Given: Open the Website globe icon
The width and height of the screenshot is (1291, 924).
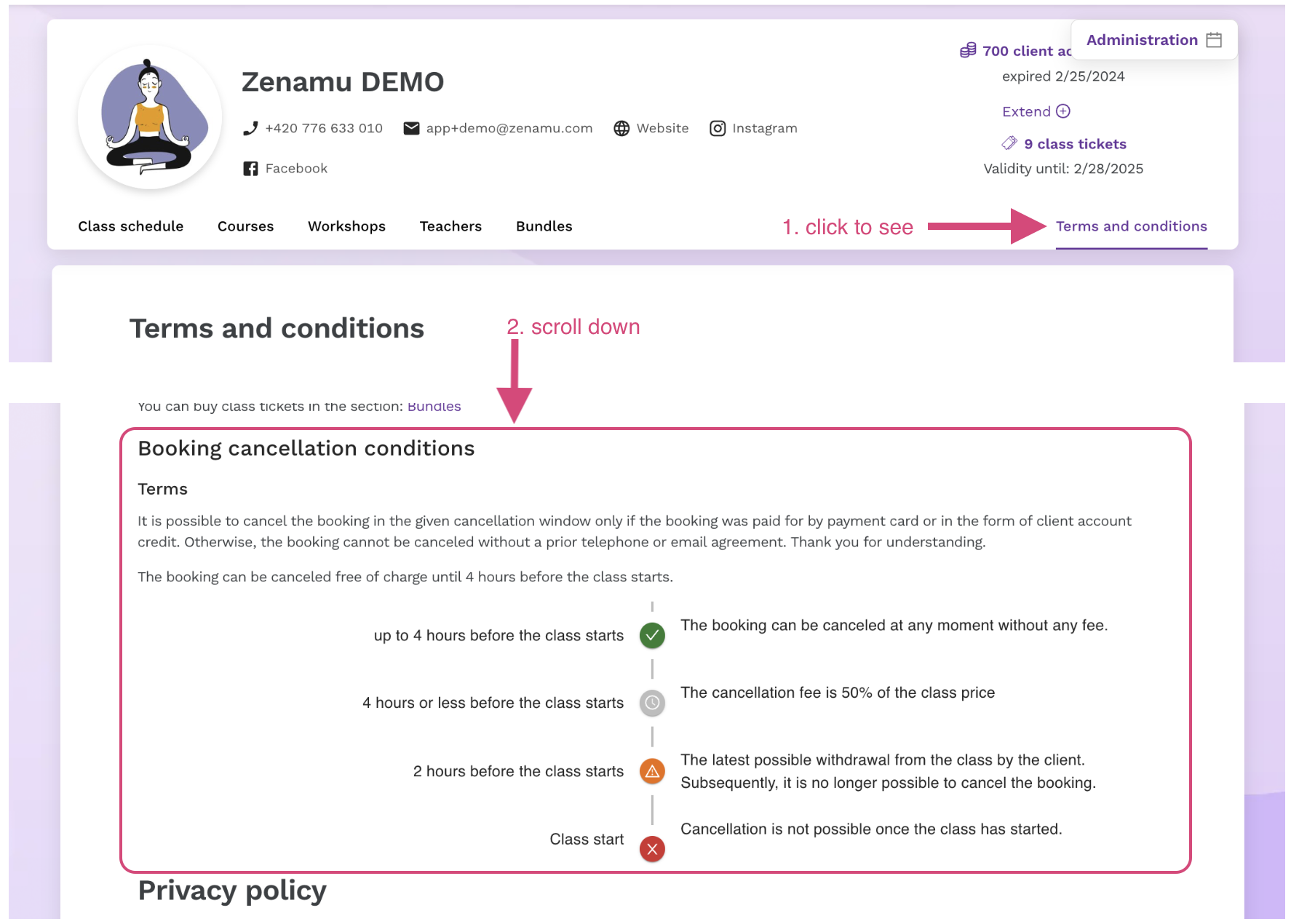Looking at the screenshot, I should (x=621, y=129).
